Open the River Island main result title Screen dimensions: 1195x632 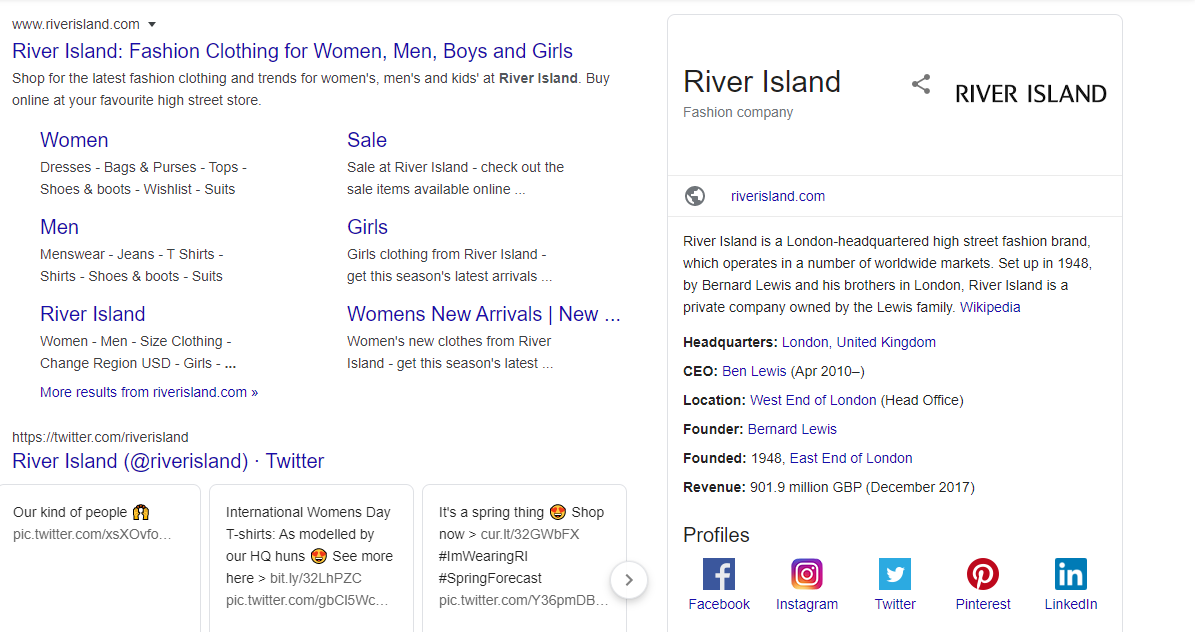tap(293, 51)
